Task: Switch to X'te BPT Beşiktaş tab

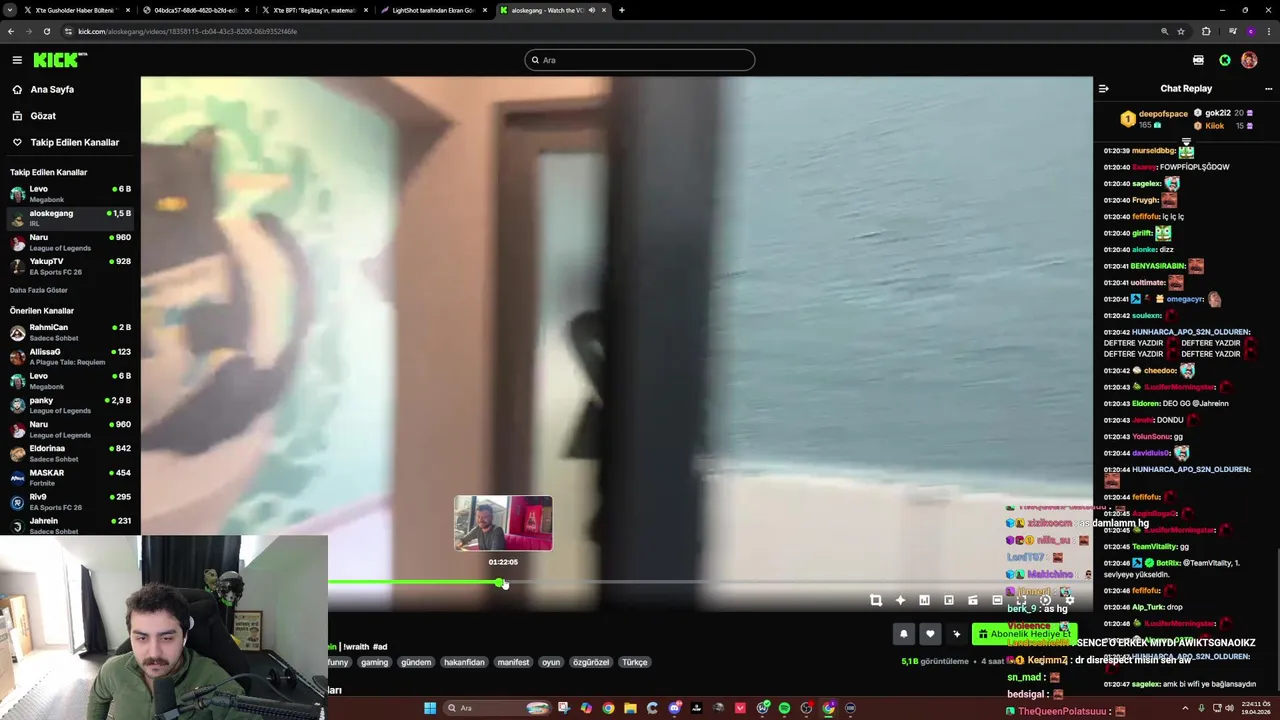Action: [313, 10]
